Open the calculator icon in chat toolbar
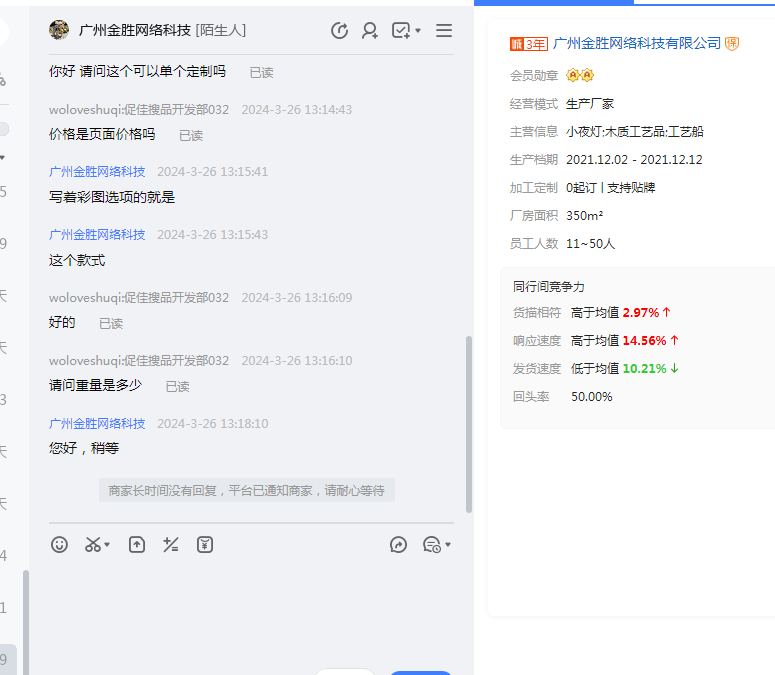Image resolution: width=775 pixels, height=675 pixels. pyautogui.click(x=171, y=545)
